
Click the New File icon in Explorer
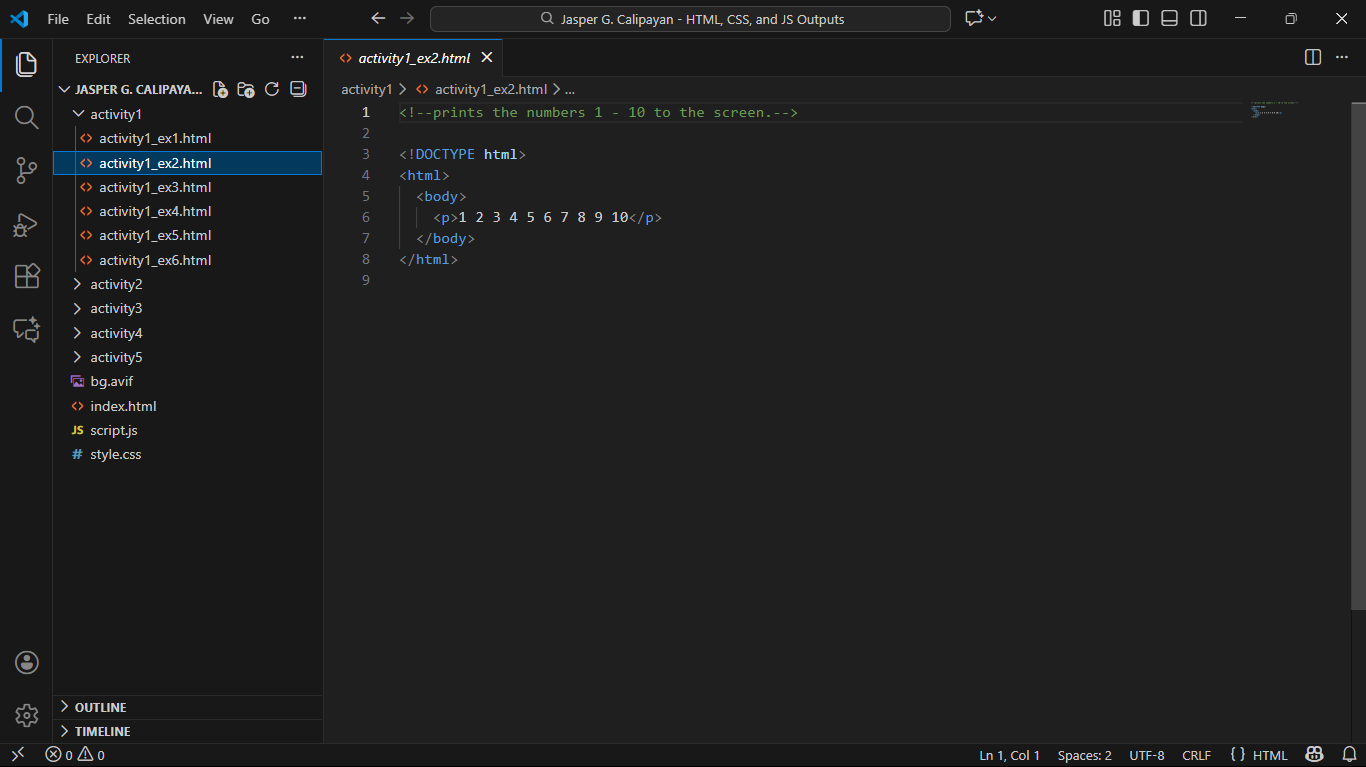click(220, 89)
